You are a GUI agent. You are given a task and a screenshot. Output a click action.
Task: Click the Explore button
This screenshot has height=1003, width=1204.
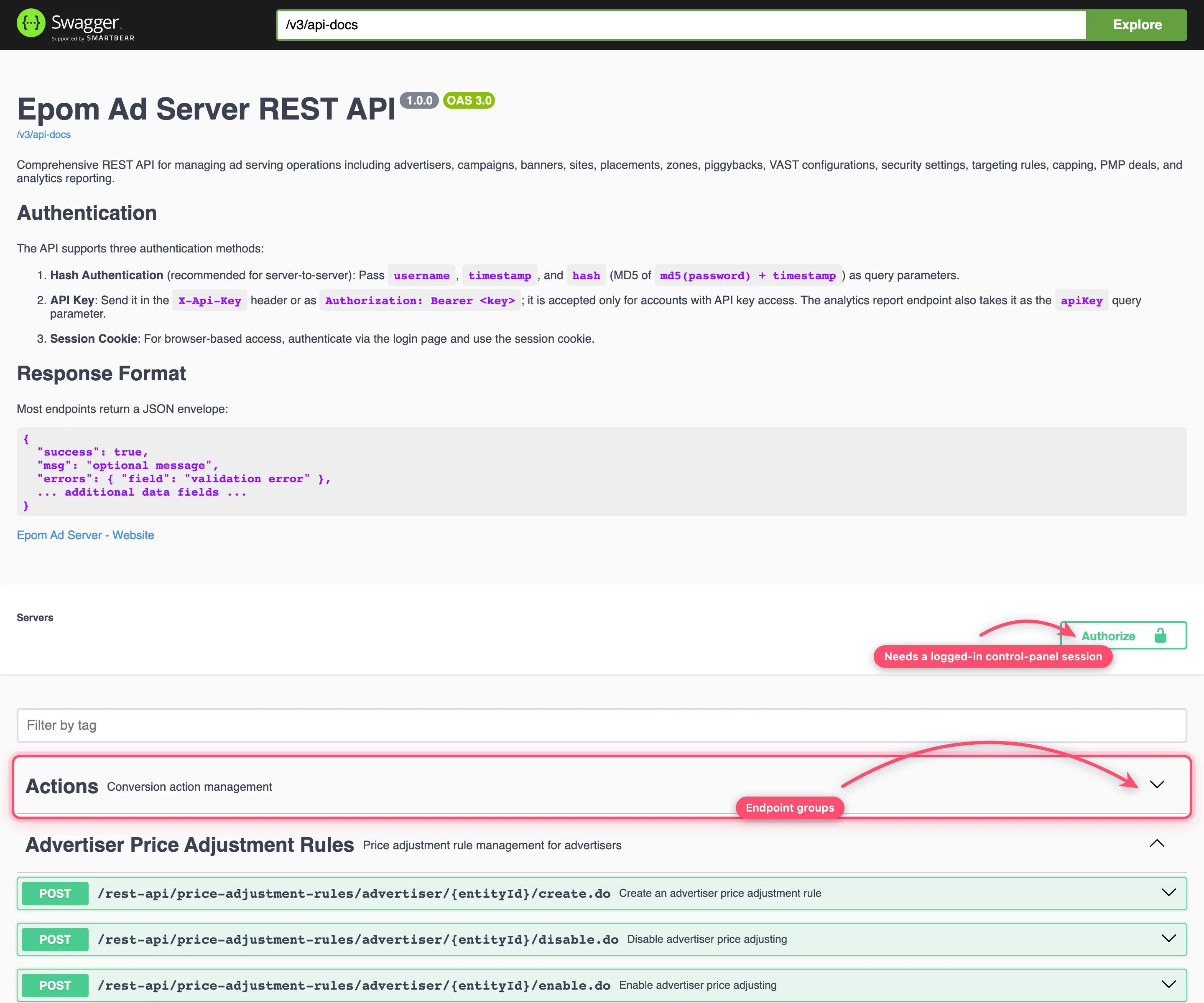1137,25
